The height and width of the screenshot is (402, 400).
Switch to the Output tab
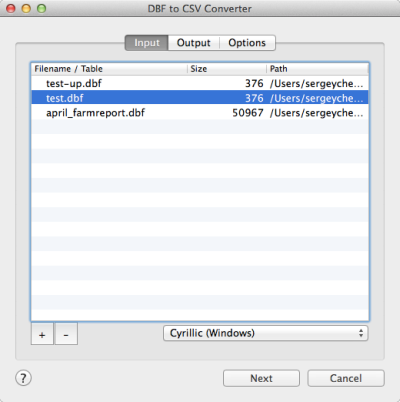[x=194, y=43]
